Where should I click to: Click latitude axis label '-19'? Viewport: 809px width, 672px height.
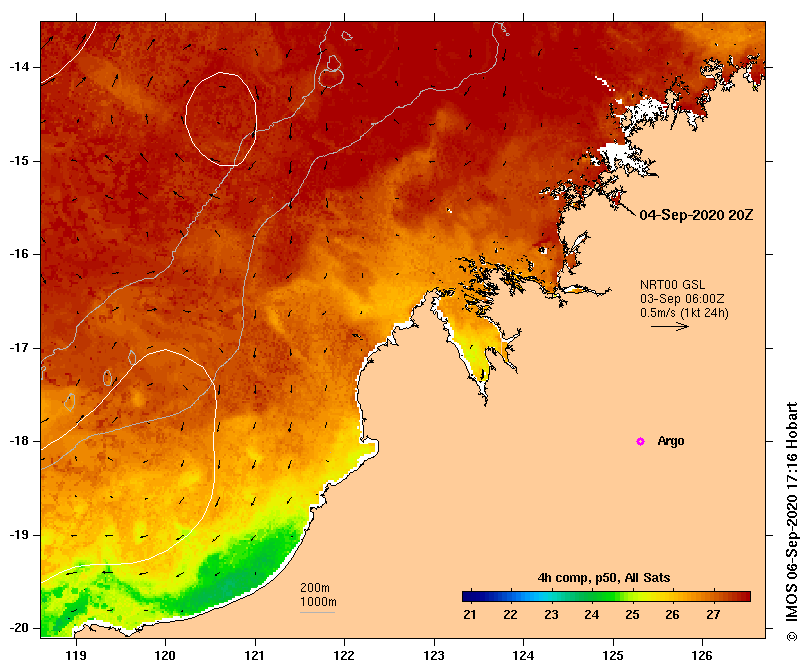(20, 535)
